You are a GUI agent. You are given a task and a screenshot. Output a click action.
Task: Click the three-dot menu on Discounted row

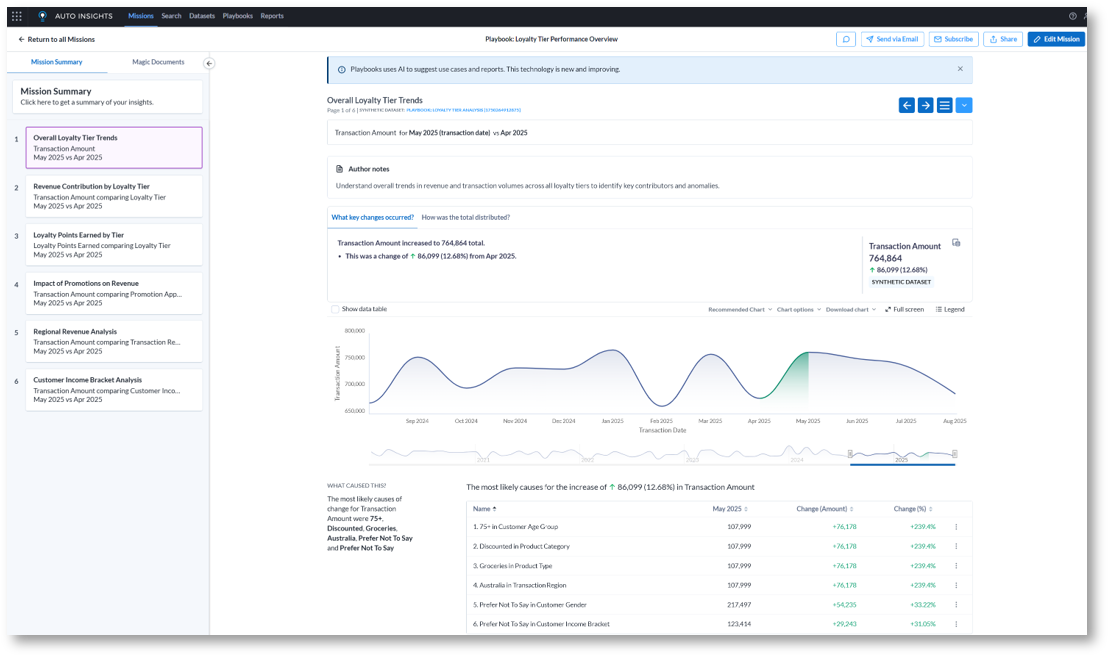(956, 546)
